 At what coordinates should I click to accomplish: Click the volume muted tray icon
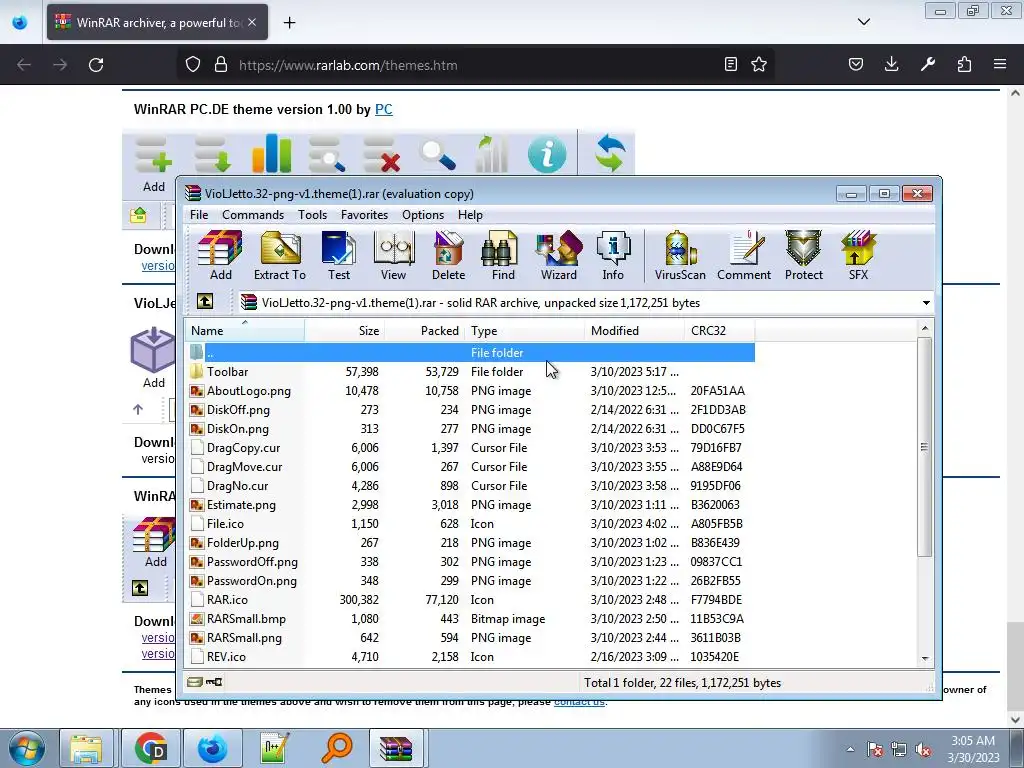(x=923, y=750)
